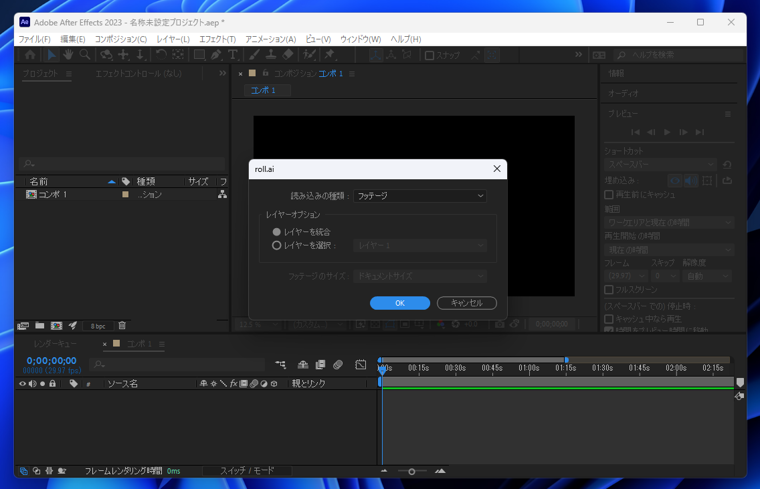Open the Effect menu
The width and height of the screenshot is (760, 489).
218,39
